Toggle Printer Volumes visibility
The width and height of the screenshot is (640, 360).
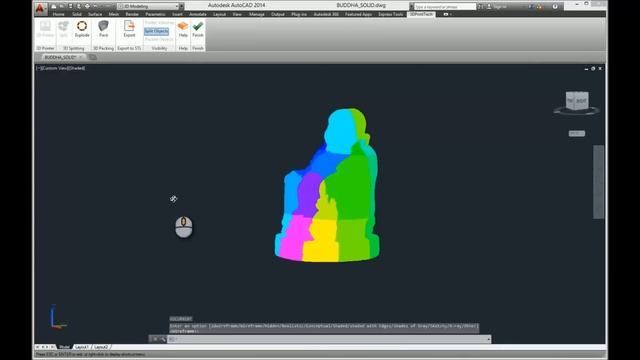point(159,23)
